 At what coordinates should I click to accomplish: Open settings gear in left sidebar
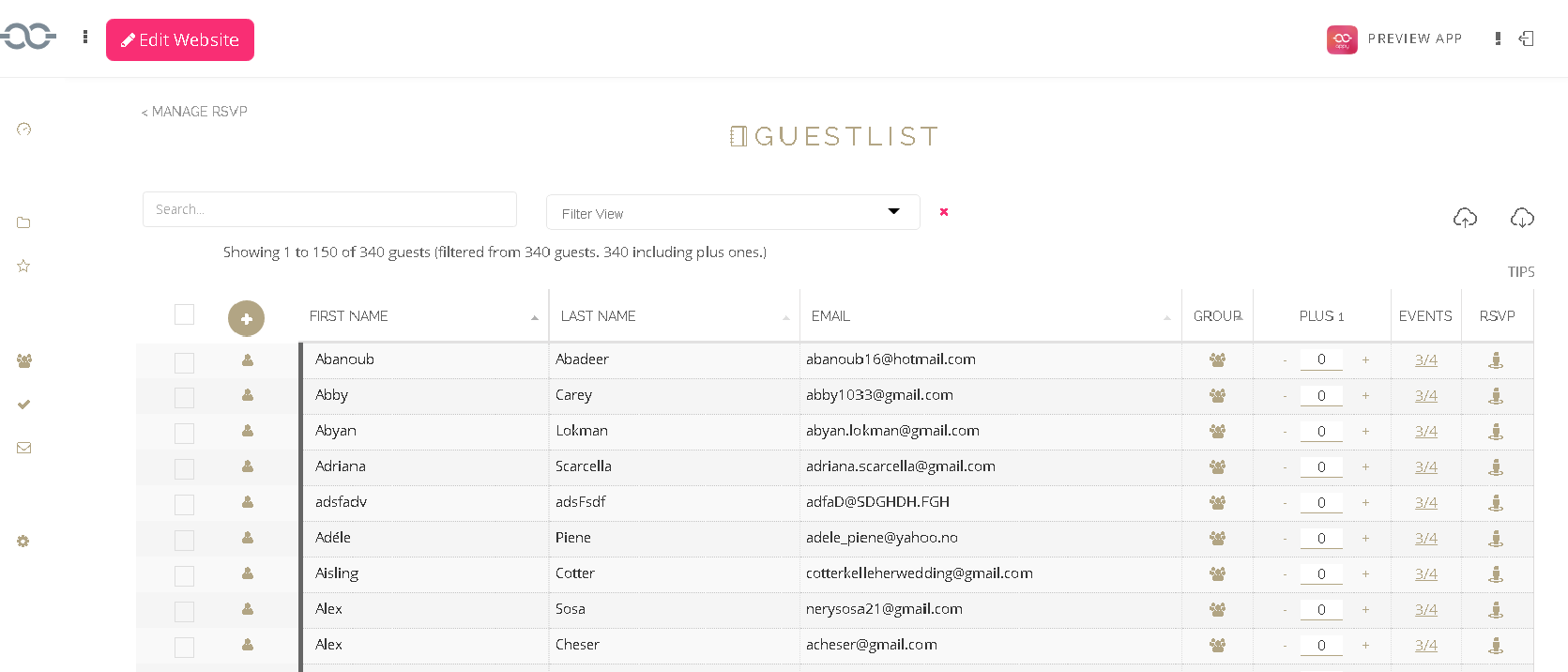tap(23, 542)
